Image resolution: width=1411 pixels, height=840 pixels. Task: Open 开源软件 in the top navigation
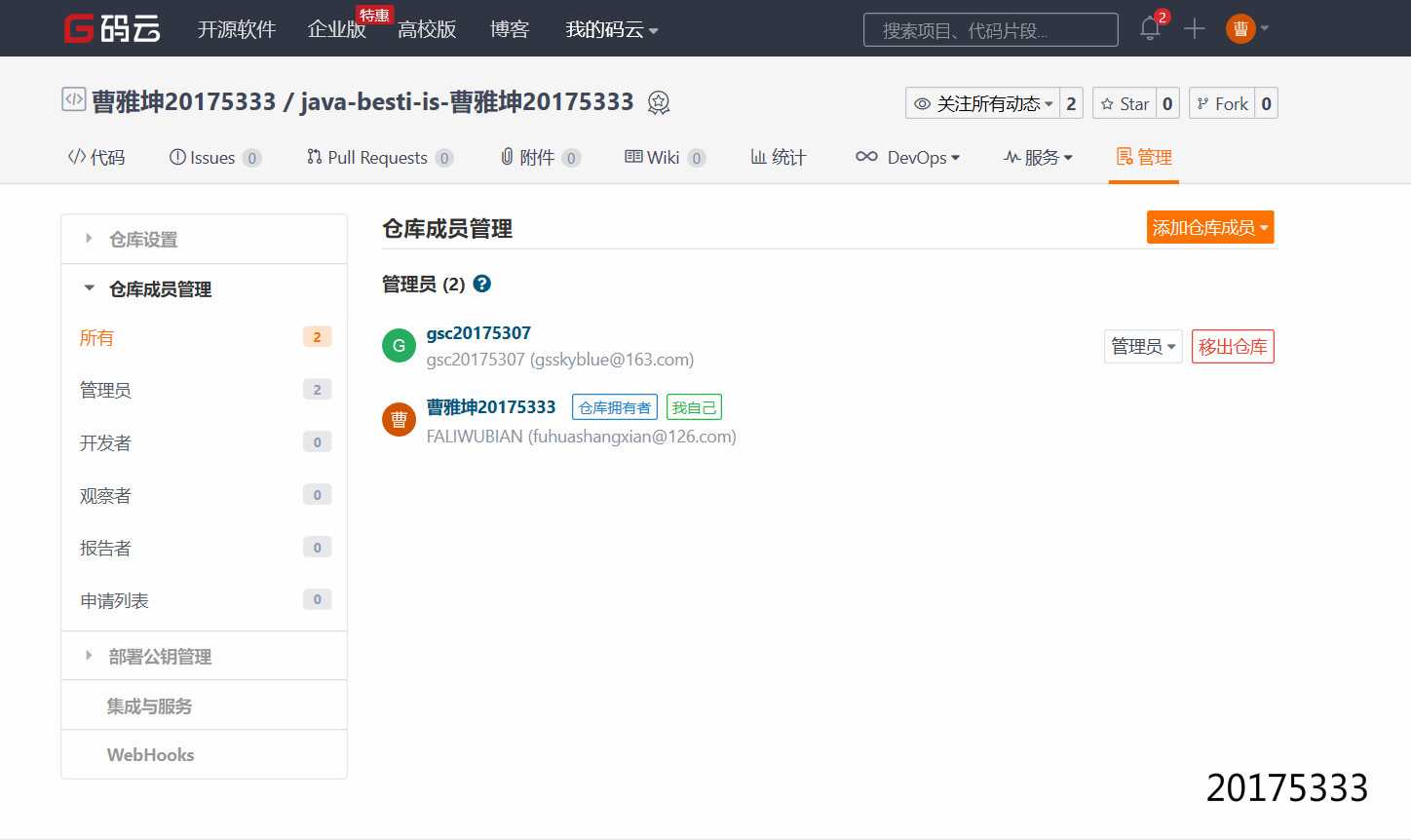(x=237, y=29)
